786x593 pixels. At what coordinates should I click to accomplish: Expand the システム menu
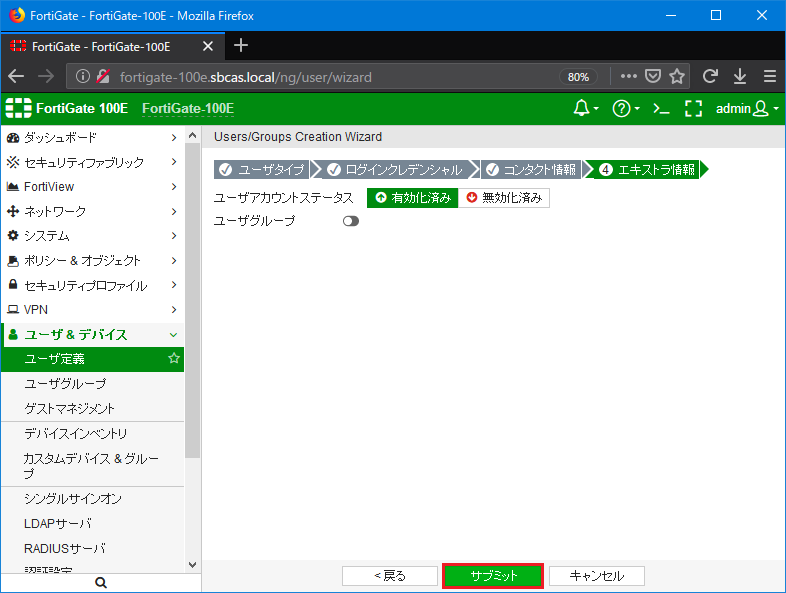92,236
